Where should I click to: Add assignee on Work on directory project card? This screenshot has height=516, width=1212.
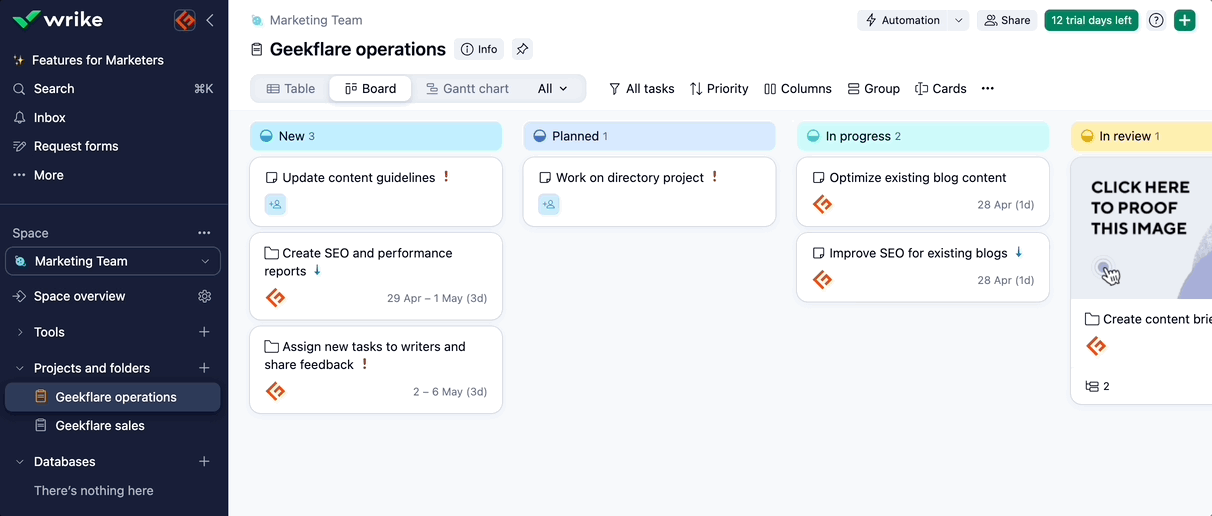coord(549,204)
